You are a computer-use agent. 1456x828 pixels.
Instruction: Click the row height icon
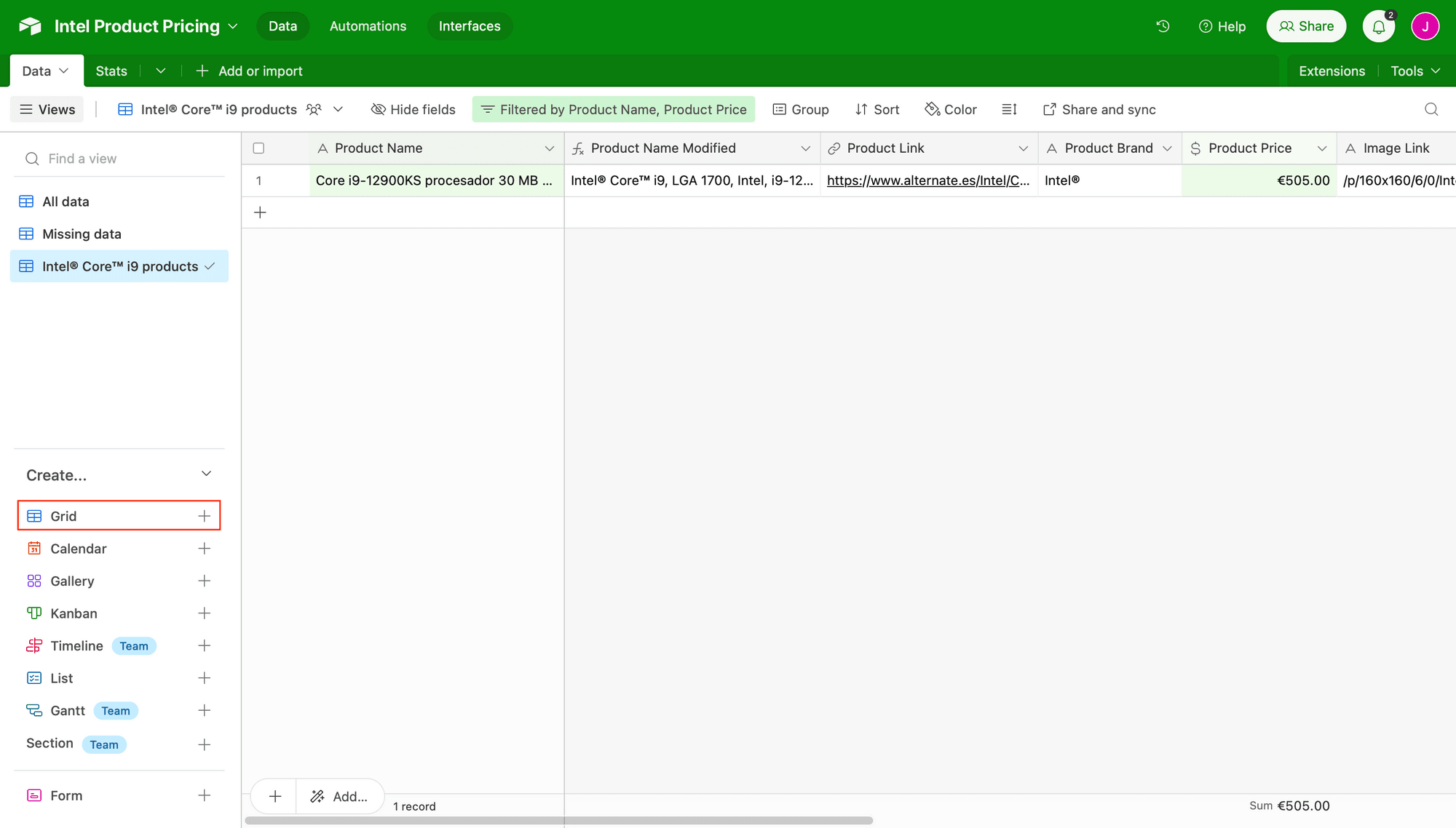coord(1009,109)
